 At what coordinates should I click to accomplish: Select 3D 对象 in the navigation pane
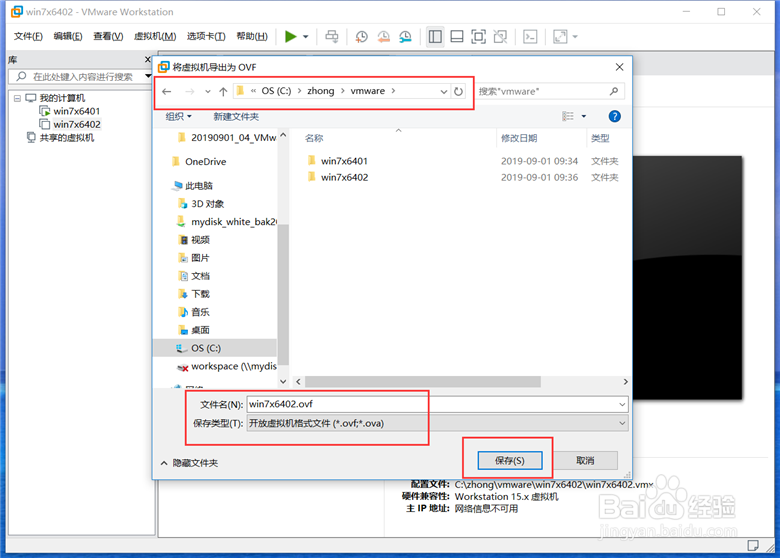207,204
